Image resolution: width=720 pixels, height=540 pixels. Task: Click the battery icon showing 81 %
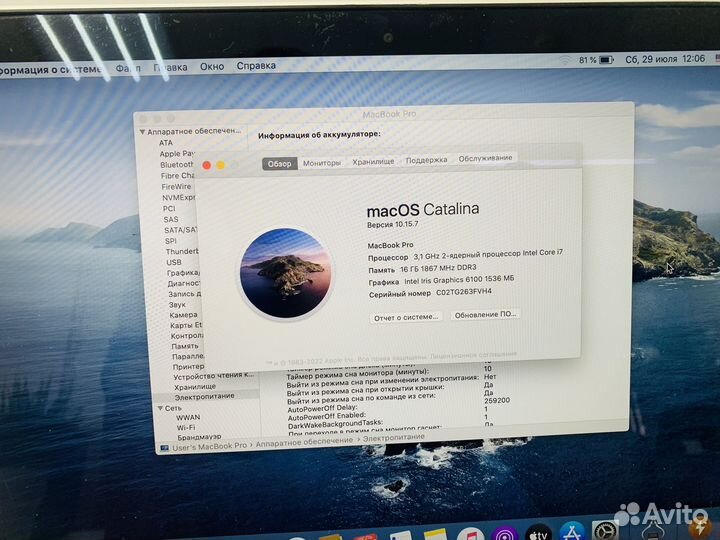tap(606, 60)
